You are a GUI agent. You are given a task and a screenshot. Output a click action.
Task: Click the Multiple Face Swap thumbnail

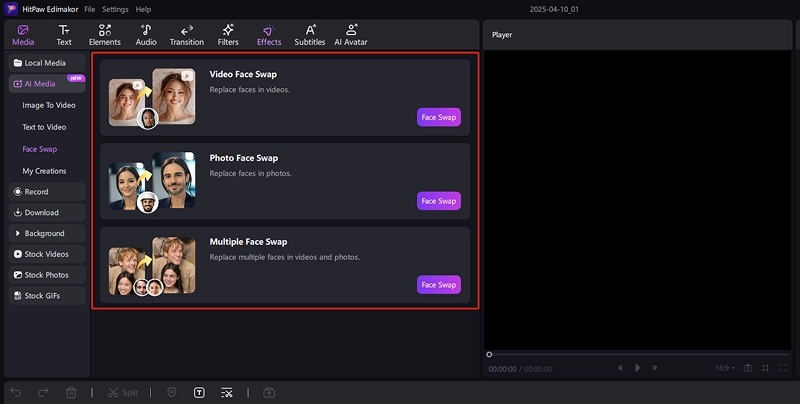pyautogui.click(x=152, y=266)
